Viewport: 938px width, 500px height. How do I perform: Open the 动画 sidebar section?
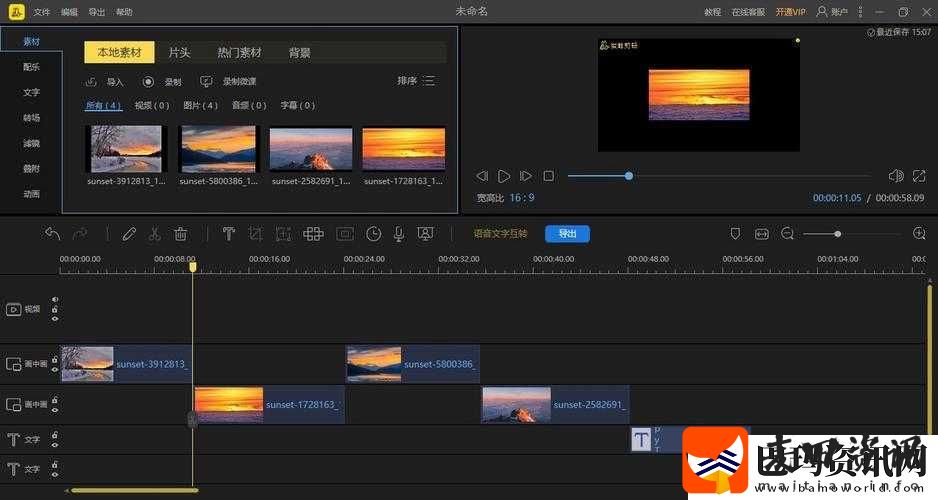coord(31,194)
